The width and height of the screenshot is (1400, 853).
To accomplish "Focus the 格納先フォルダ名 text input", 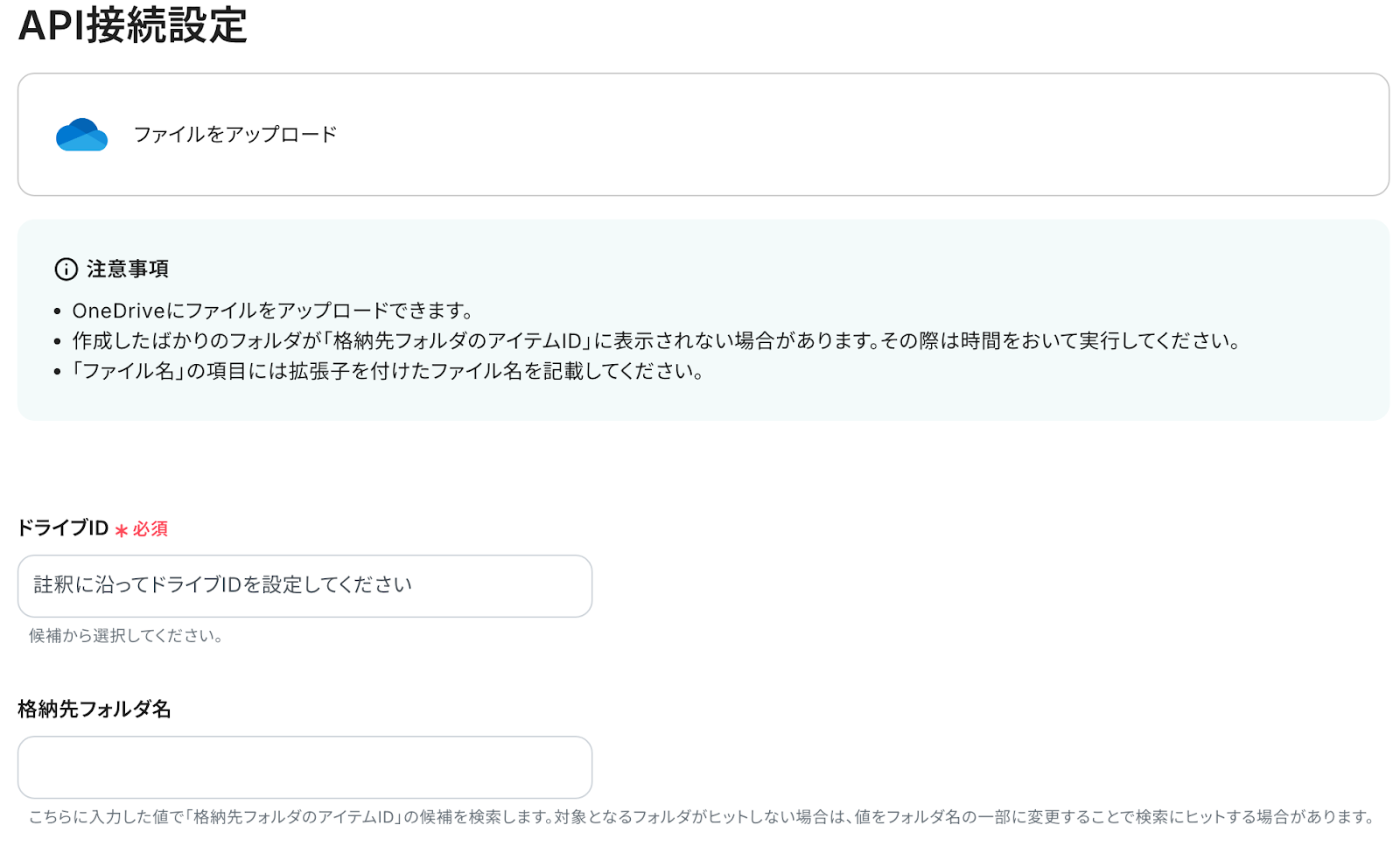I will click(304, 767).
